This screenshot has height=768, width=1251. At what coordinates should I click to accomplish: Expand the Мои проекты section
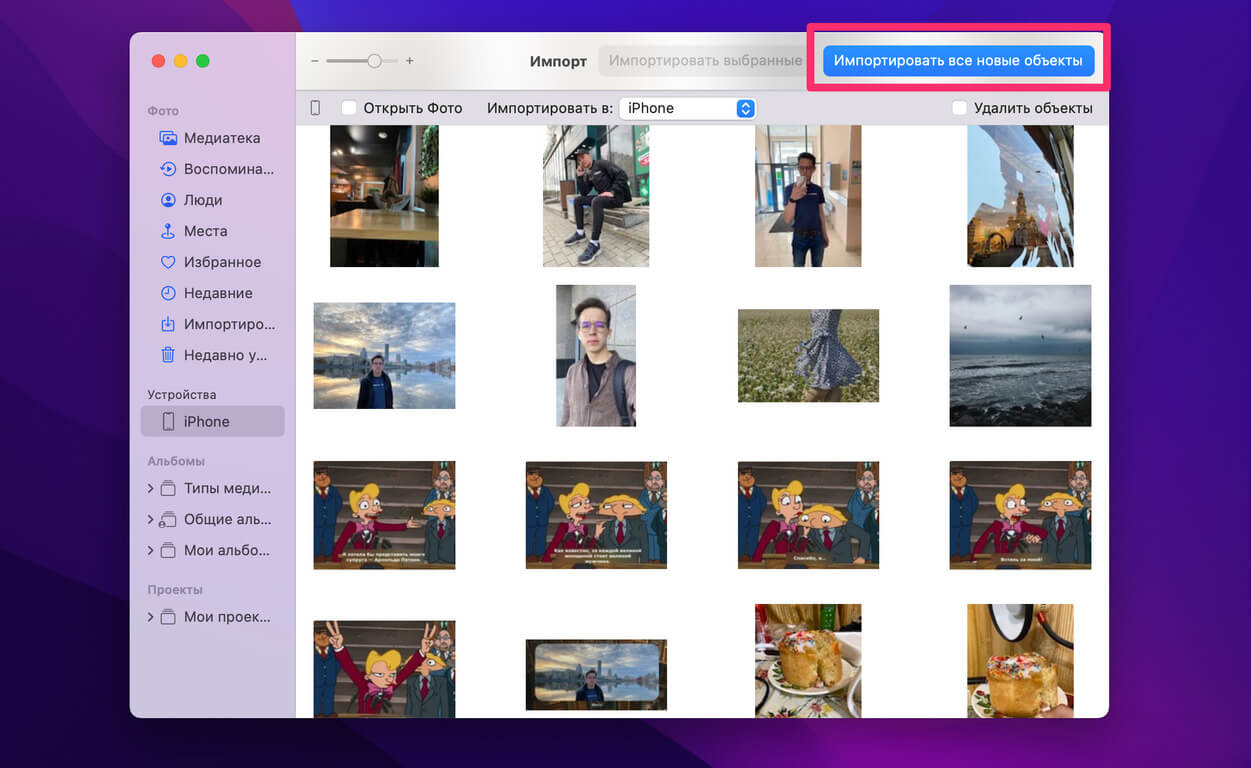tap(151, 617)
